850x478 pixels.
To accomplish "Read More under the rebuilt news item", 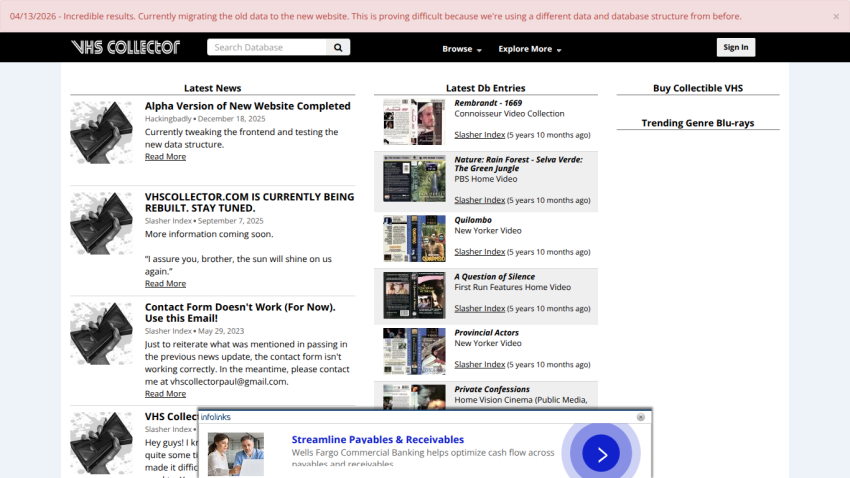I will (x=165, y=283).
